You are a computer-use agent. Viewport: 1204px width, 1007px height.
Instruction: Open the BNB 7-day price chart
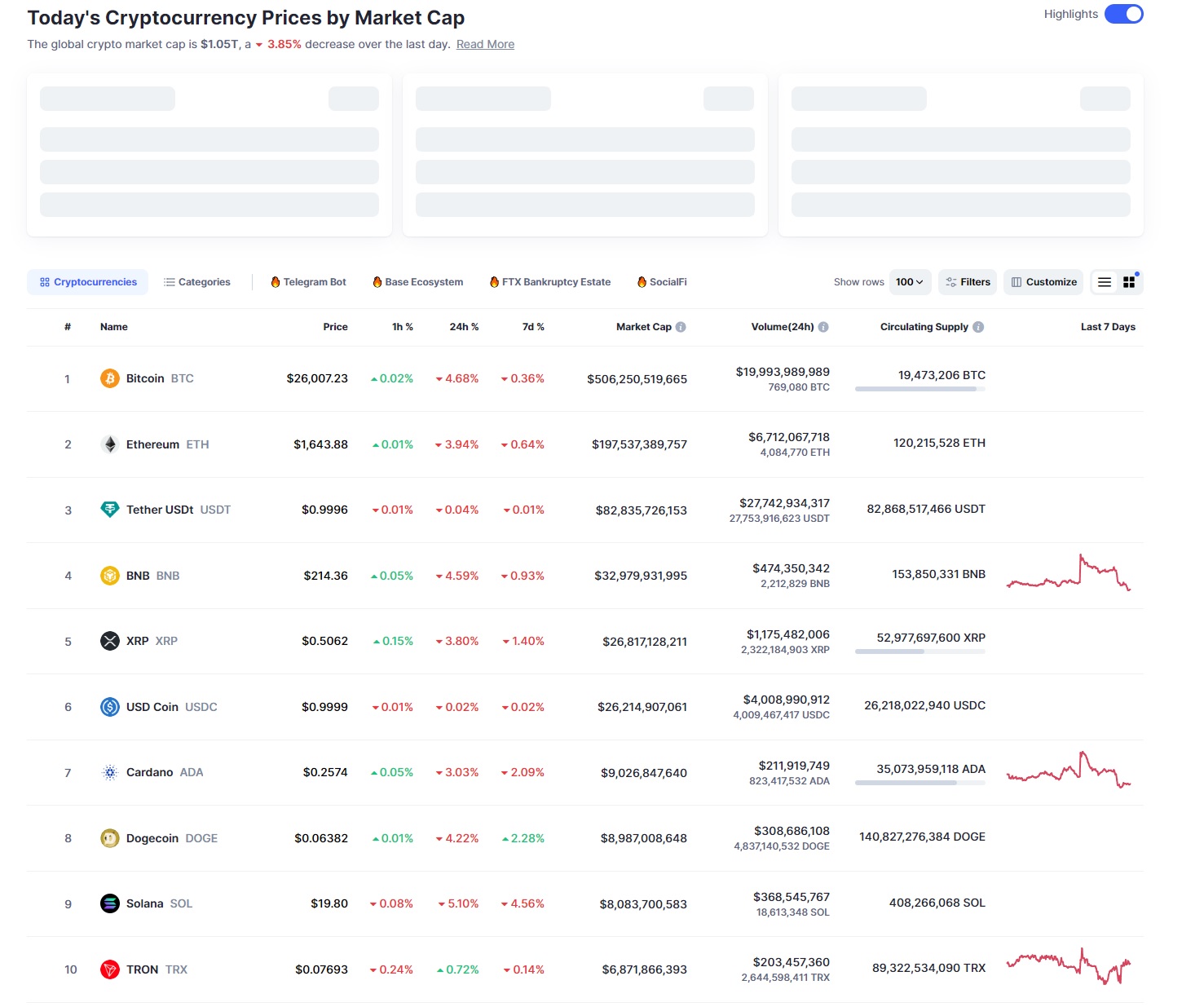pos(1069,572)
